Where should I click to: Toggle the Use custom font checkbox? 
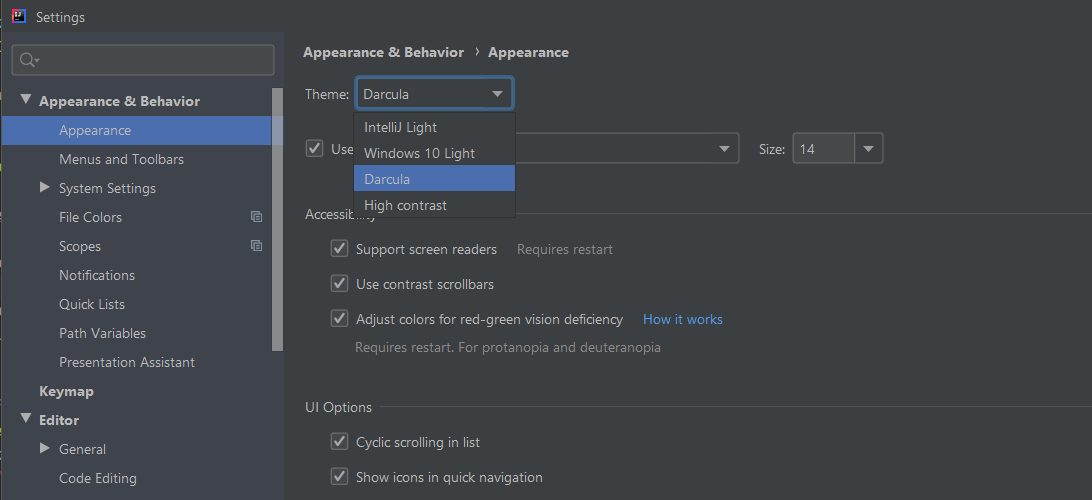(x=315, y=148)
